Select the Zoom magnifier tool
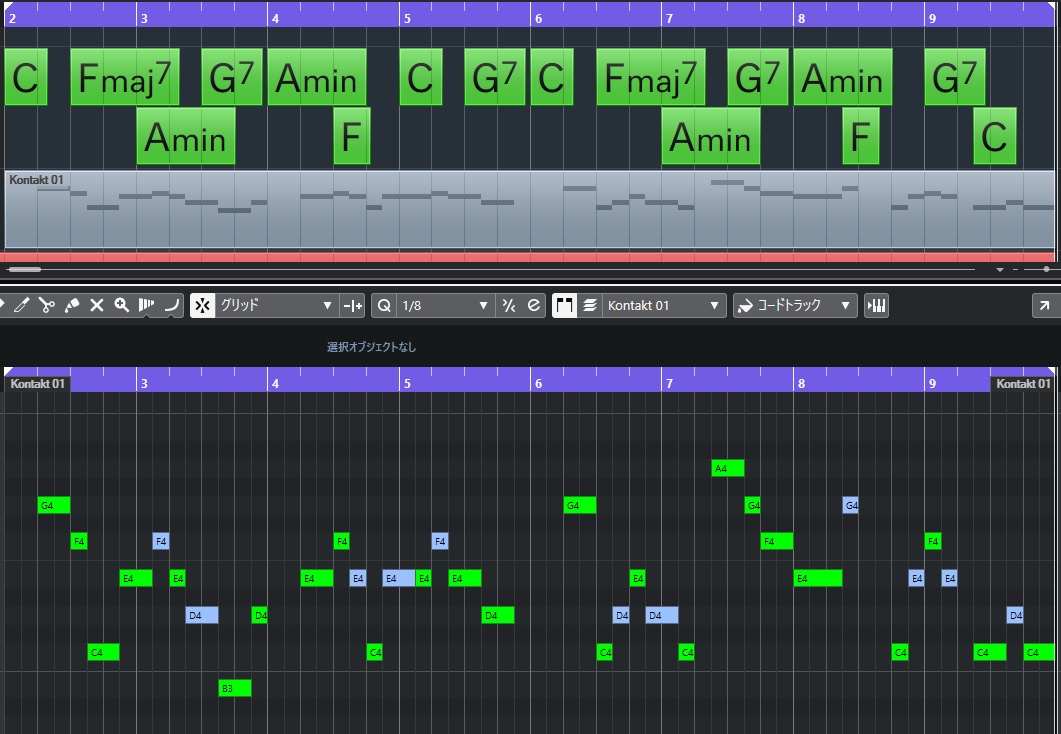This screenshot has height=734, width=1061. (122, 305)
